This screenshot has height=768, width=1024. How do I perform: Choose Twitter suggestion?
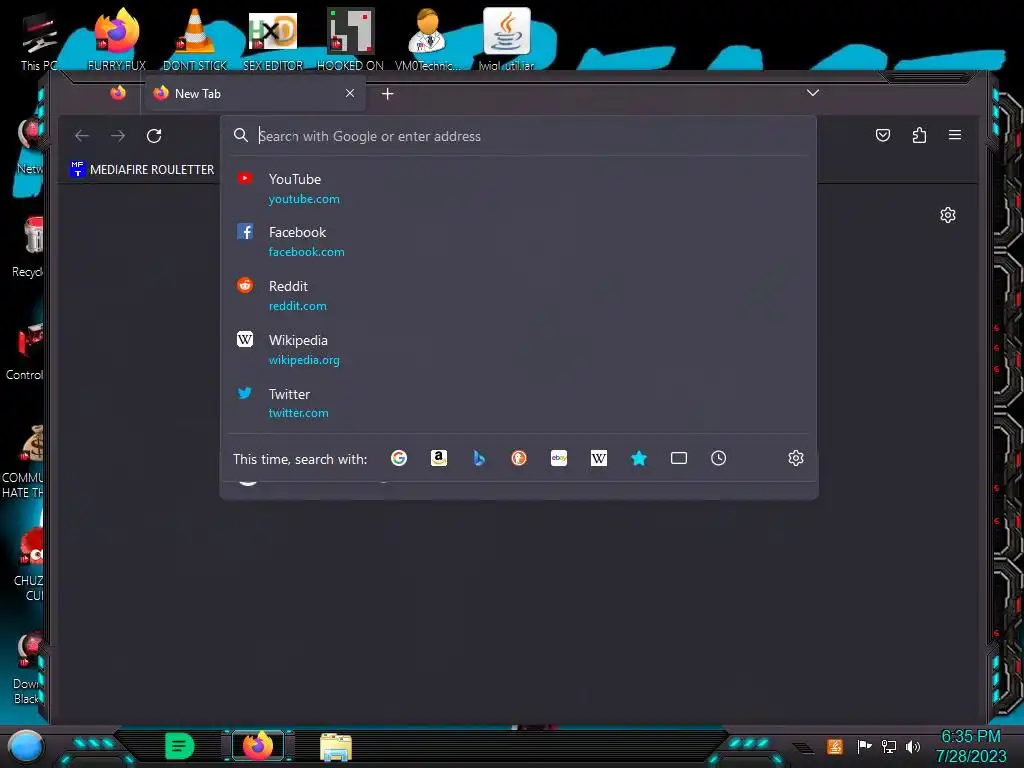pos(519,403)
